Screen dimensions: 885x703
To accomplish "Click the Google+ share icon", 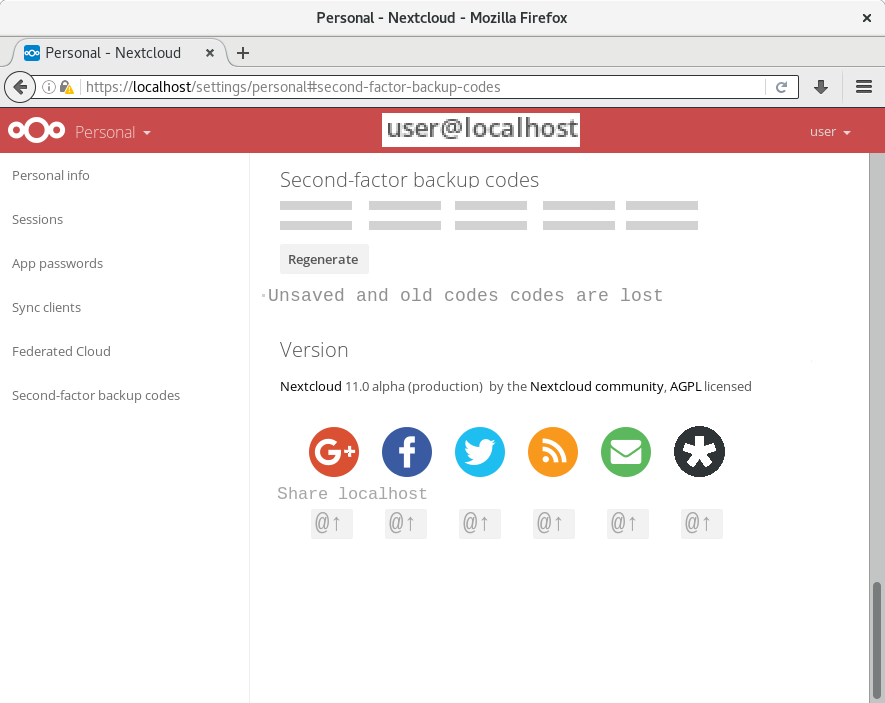I will 334,452.
